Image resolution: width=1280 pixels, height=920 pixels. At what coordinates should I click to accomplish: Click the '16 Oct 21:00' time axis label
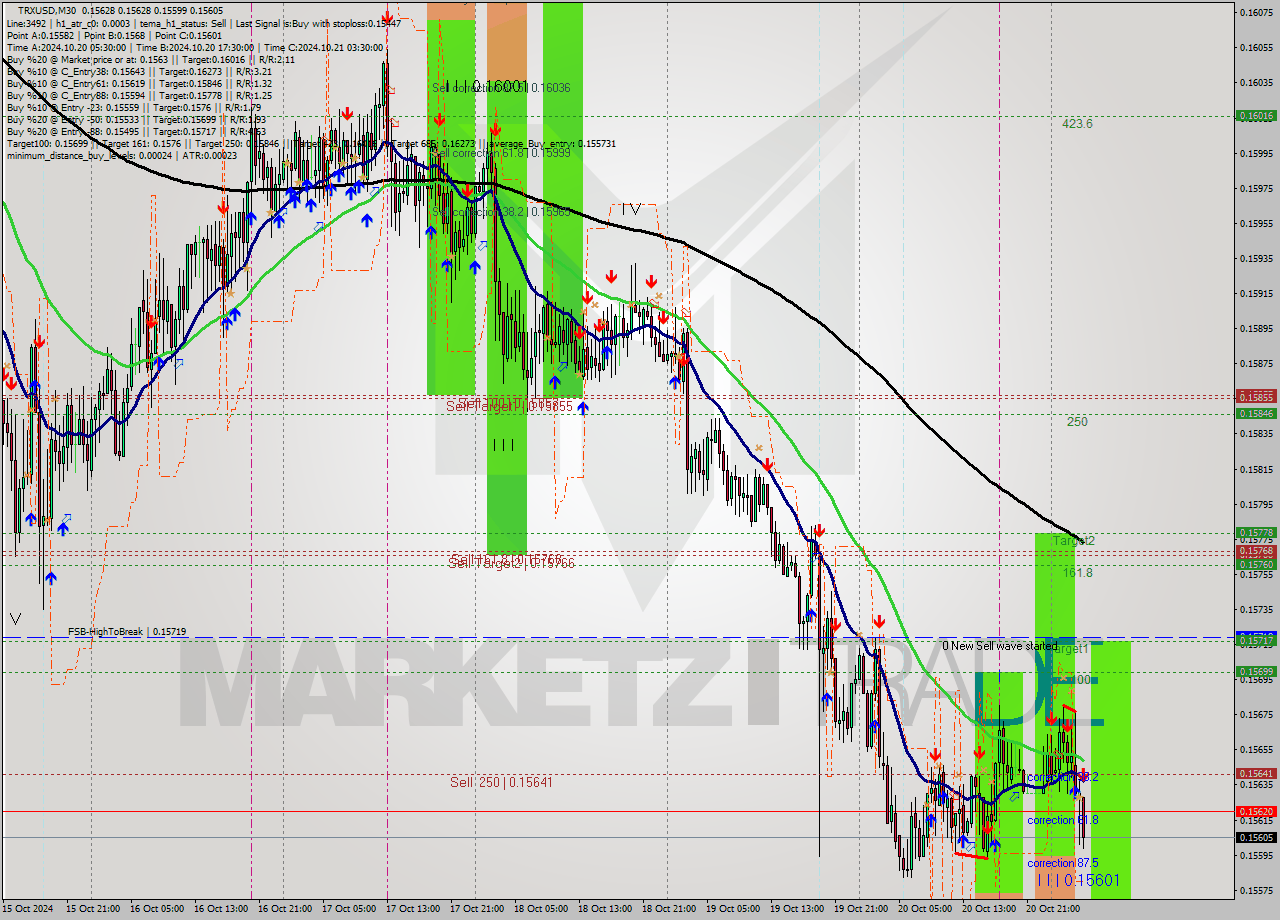pos(285,909)
